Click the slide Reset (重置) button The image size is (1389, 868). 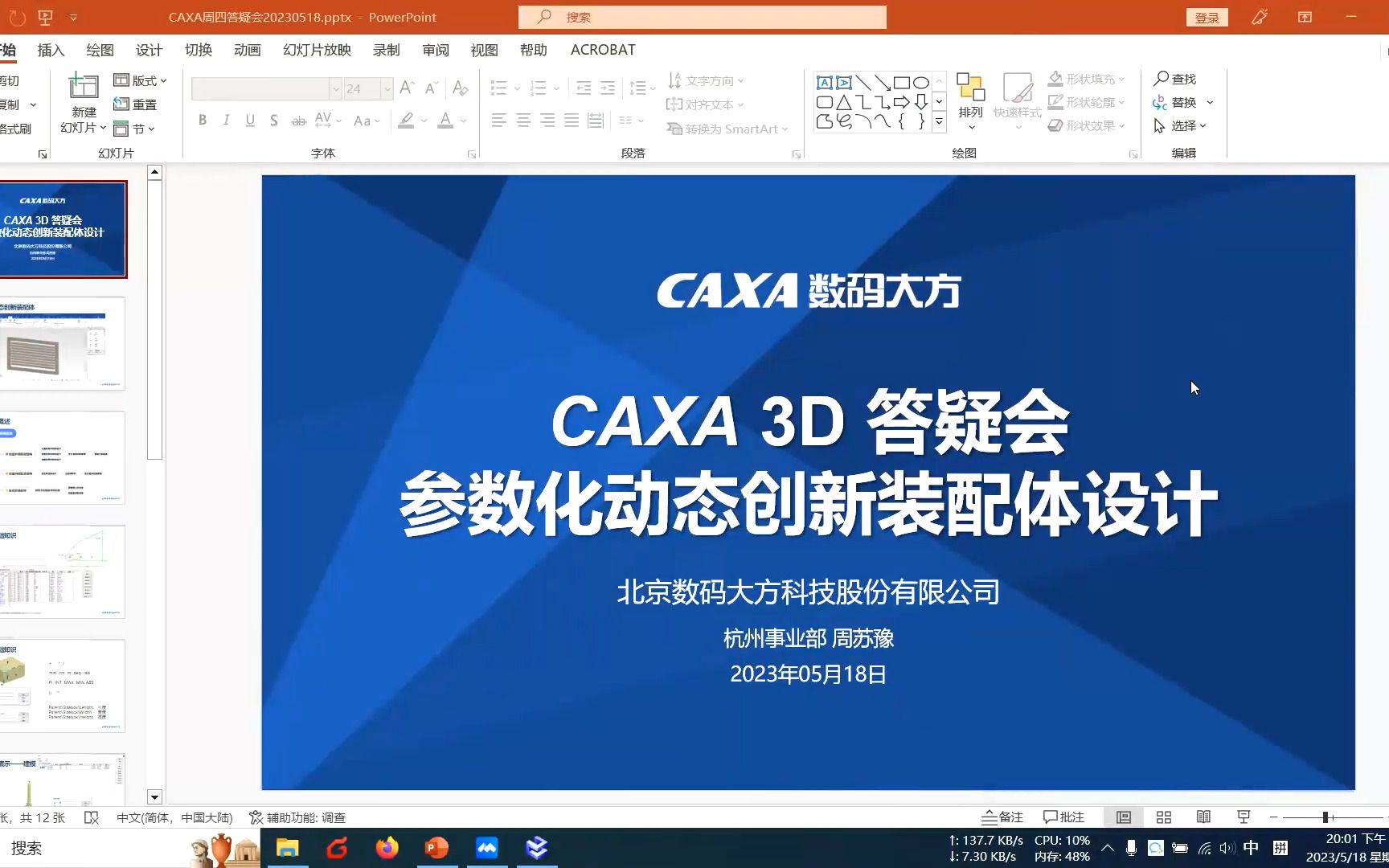pos(135,104)
